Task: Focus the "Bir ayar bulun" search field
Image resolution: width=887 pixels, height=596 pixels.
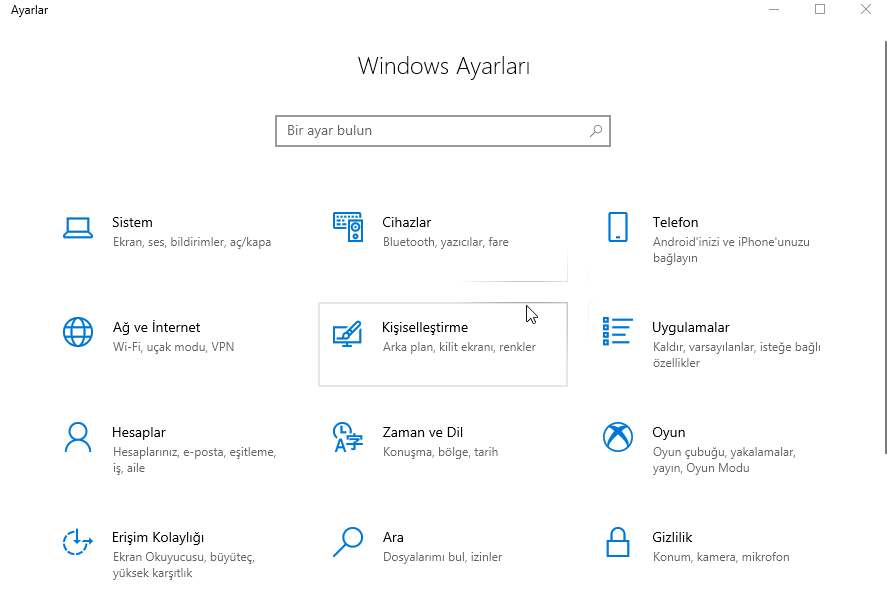Action: pyautogui.click(x=443, y=131)
